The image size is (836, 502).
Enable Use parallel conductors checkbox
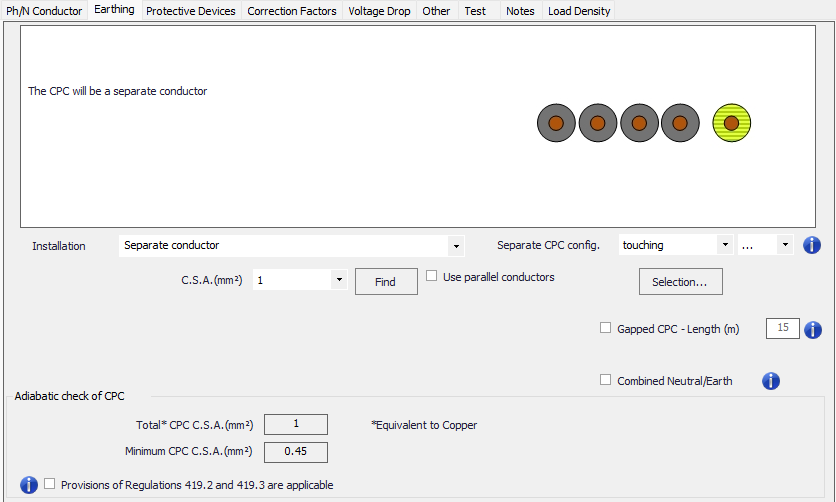pyautogui.click(x=432, y=277)
